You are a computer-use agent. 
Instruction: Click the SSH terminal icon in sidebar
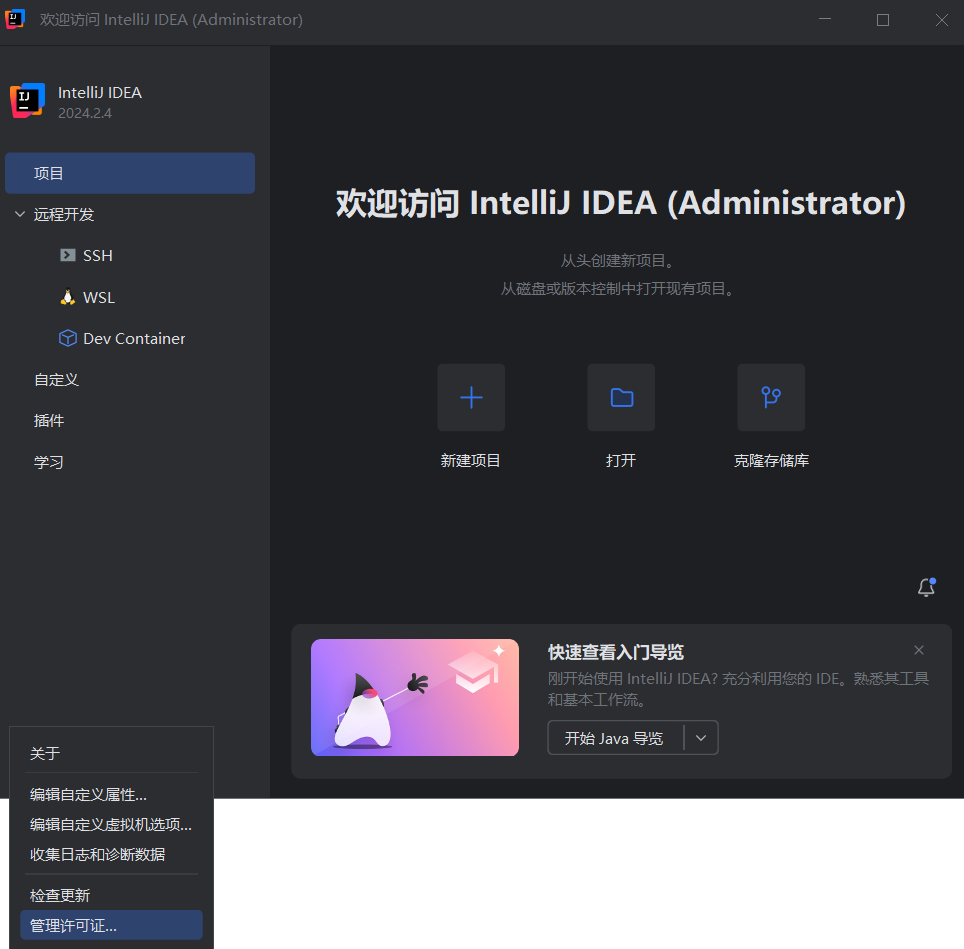(68, 255)
